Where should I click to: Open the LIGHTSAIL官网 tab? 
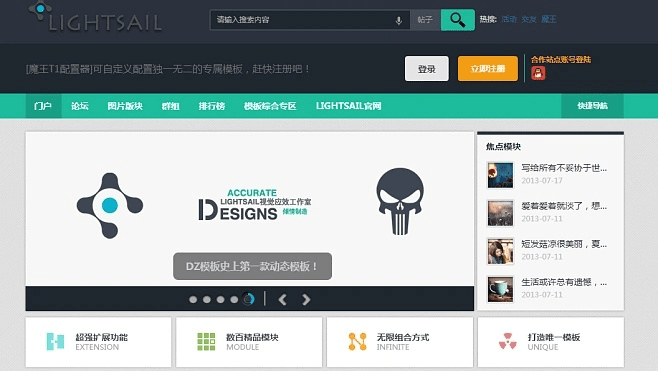click(x=348, y=106)
